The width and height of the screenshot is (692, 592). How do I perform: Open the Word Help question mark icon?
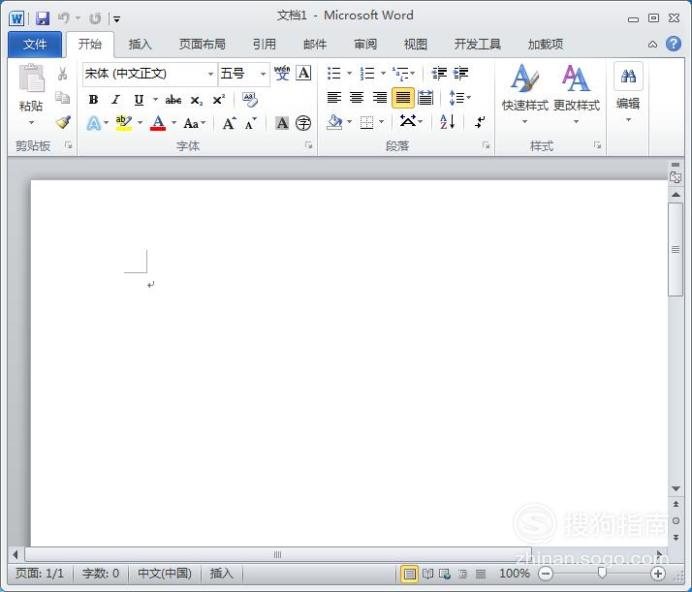point(673,44)
